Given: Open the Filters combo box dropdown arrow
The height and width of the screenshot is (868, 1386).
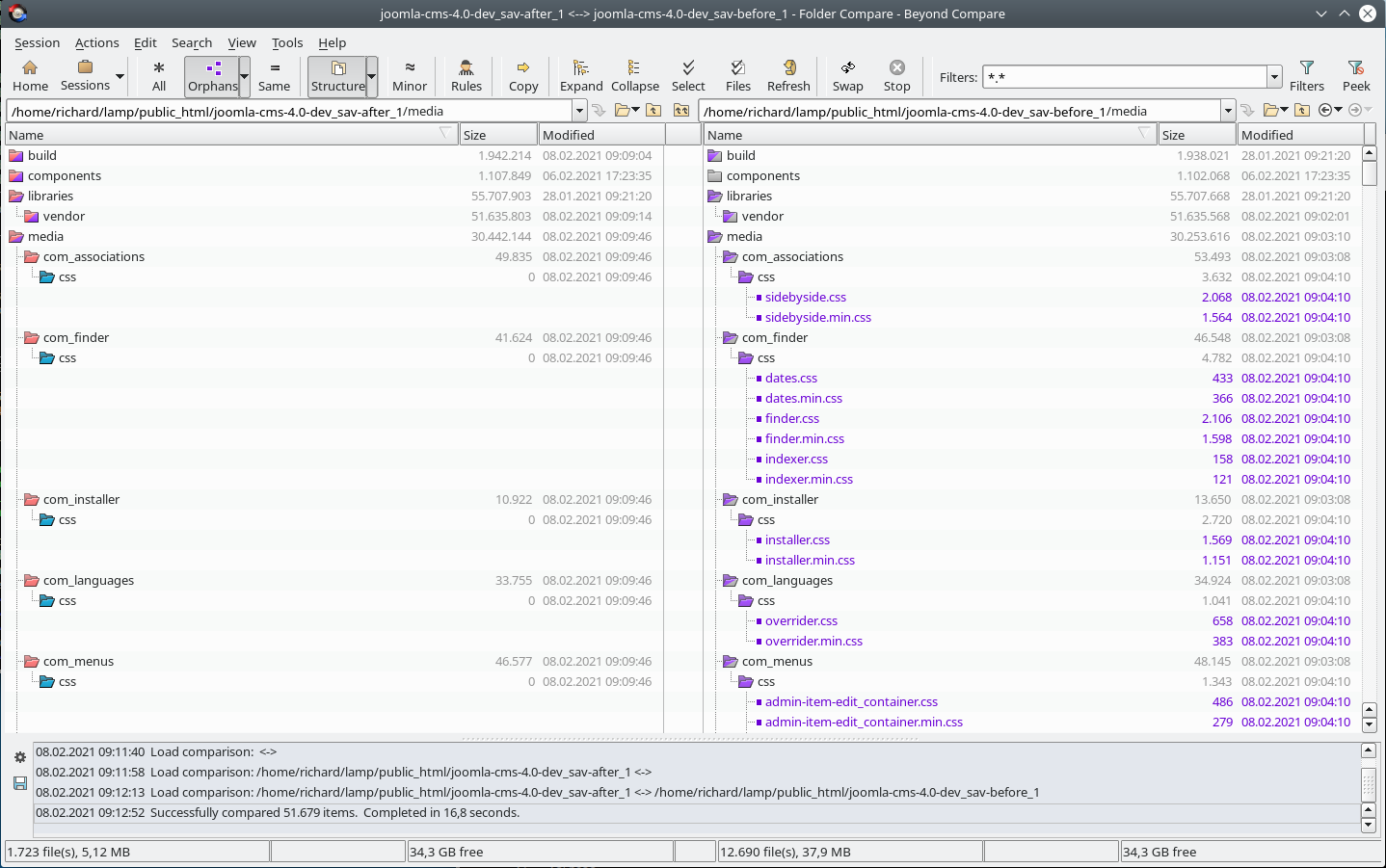Looking at the screenshot, I should pyautogui.click(x=1275, y=77).
